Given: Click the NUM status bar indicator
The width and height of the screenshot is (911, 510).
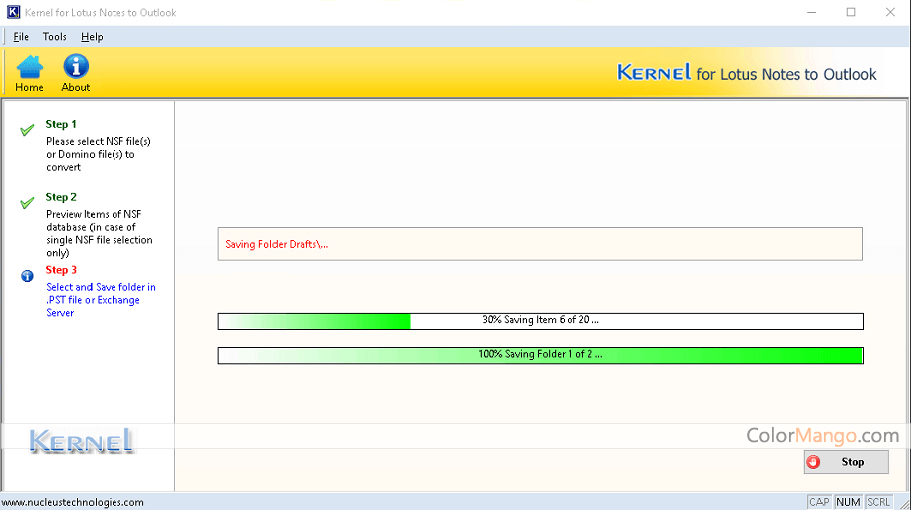Looking at the screenshot, I should pyautogui.click(x=848, y=502).
